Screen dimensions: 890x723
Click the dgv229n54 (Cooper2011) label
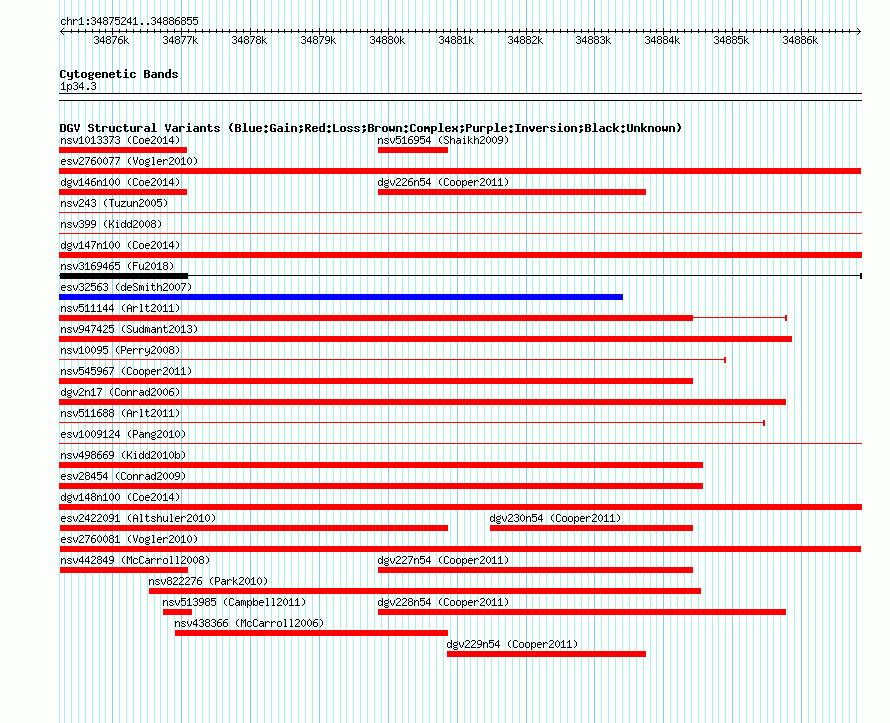[x=512, y=644]
